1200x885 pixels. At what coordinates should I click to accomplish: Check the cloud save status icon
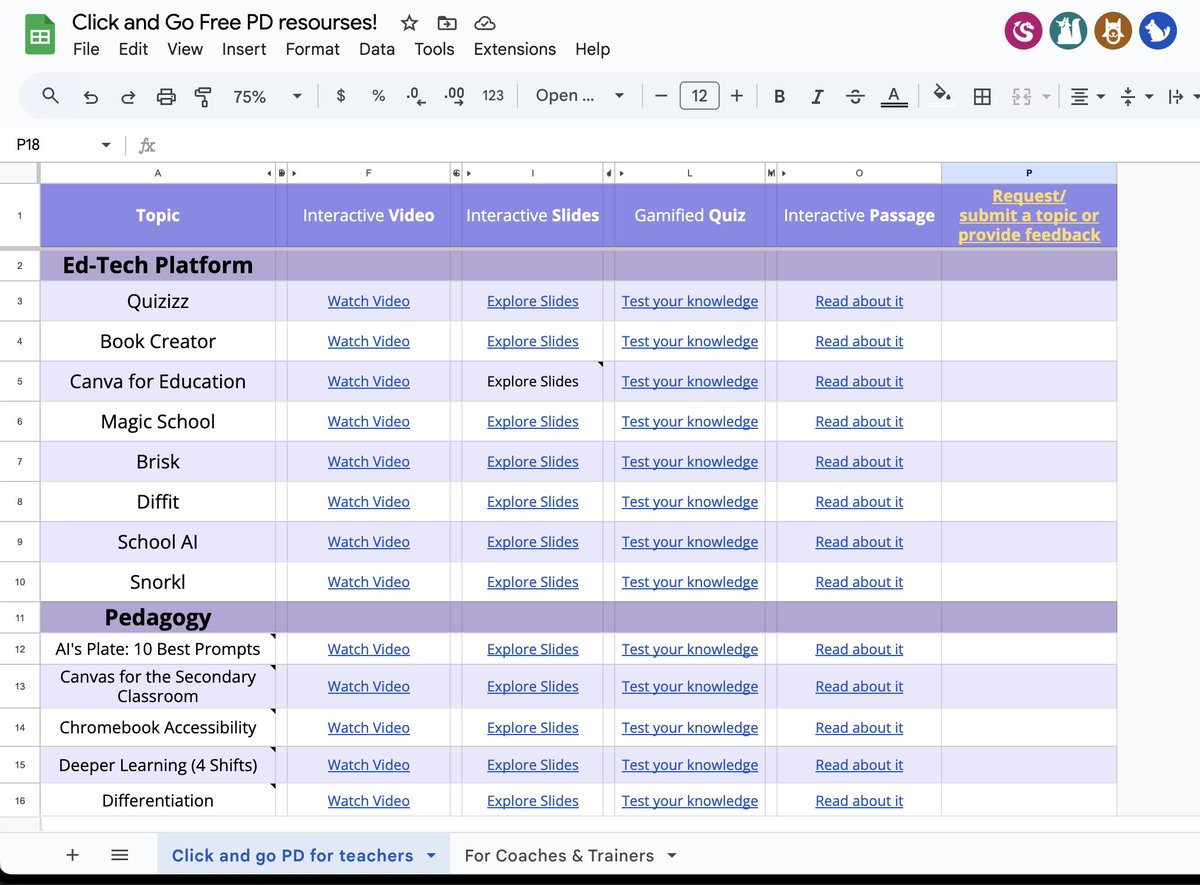tap(484, 23)
